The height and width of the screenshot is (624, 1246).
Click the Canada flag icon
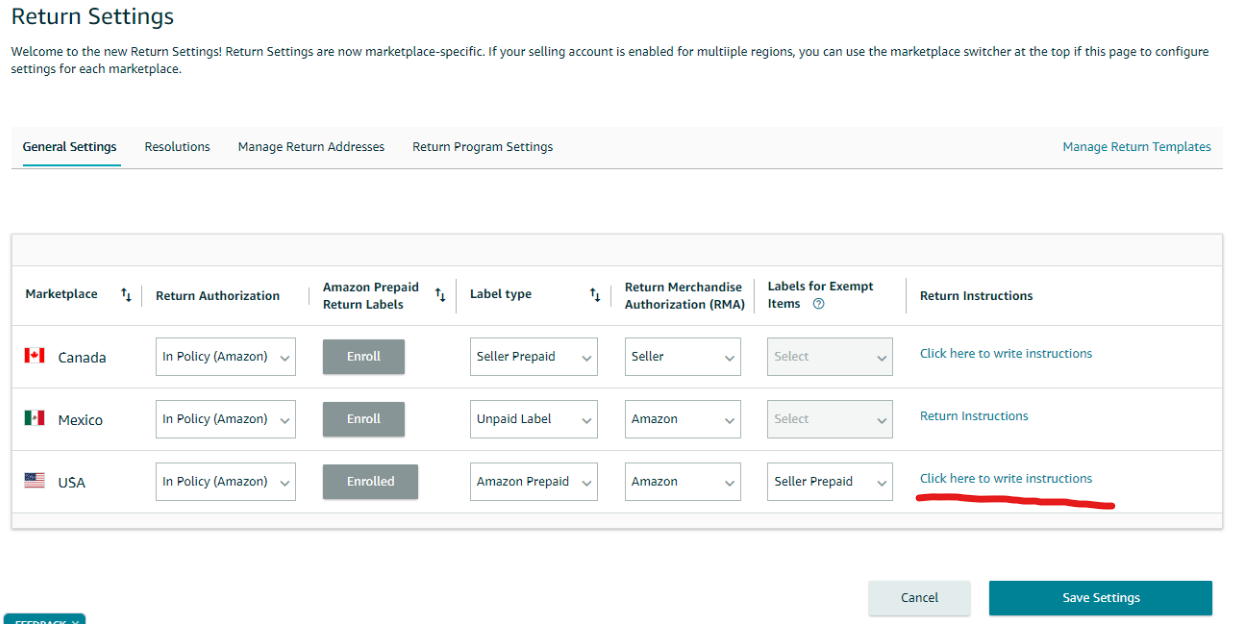click(34, 356)
